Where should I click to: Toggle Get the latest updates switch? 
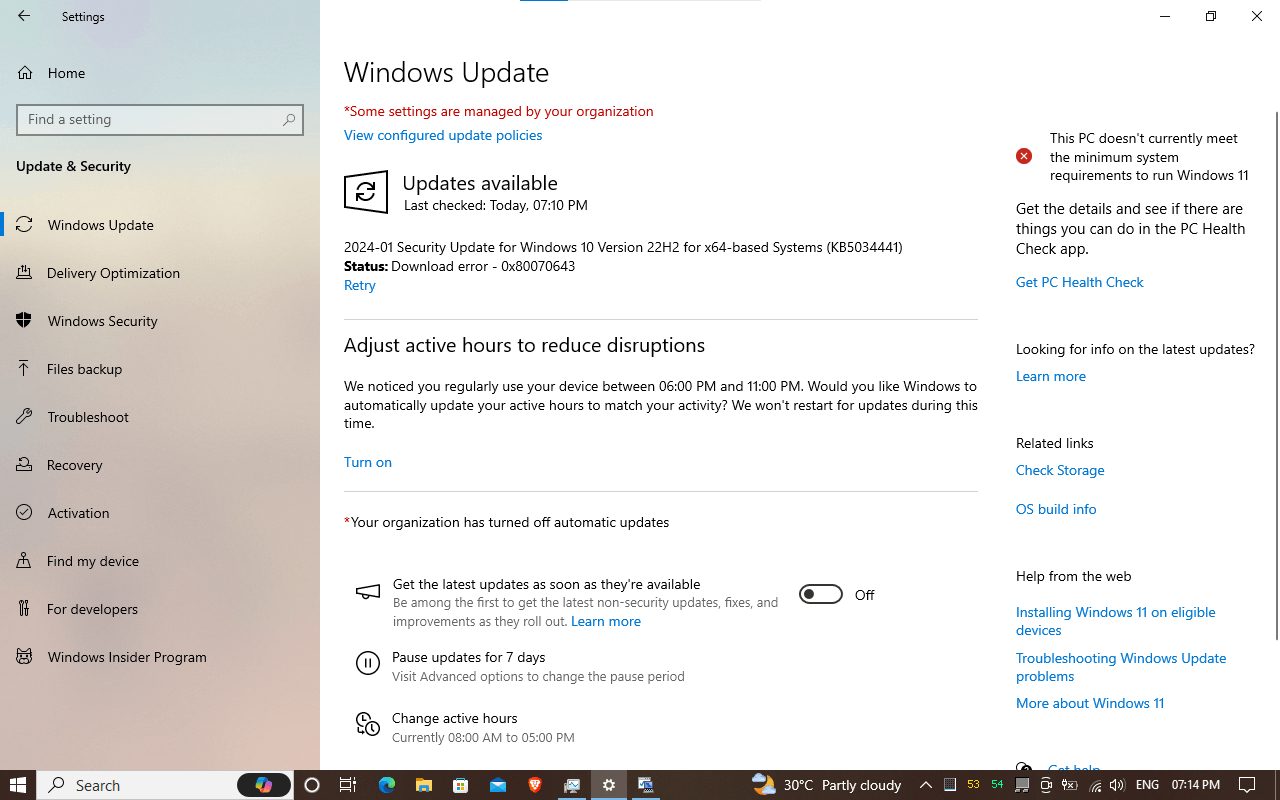point(821,594)
